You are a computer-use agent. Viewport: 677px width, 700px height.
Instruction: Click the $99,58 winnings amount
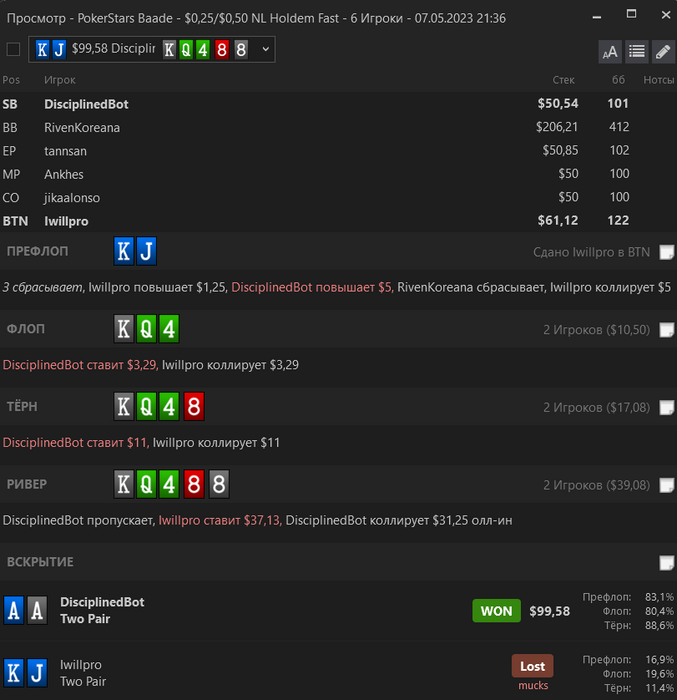pos(549,611)
